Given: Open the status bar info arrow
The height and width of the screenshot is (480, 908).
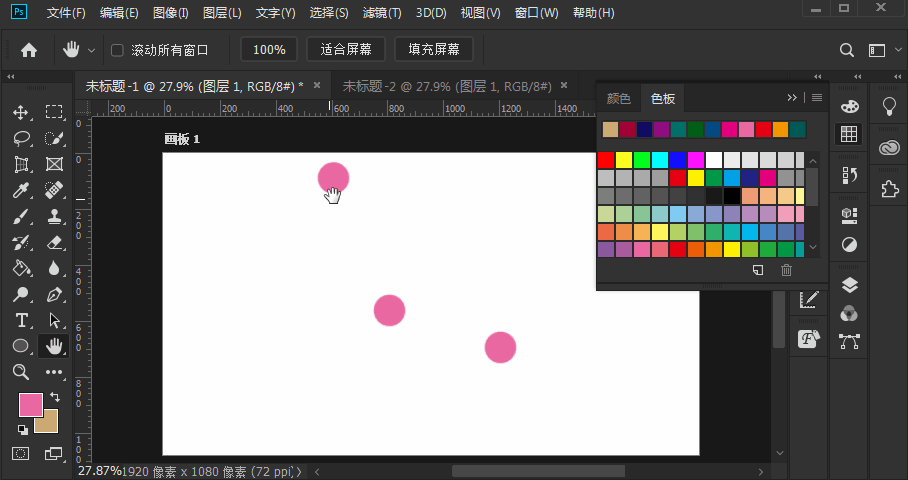Looking at the screenshot, I should 299,472.
